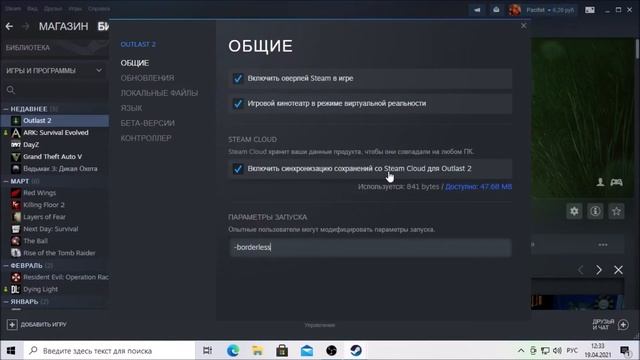Click Red Wings game icon
This screenshot has width=640, height=360.
[16, 193]
